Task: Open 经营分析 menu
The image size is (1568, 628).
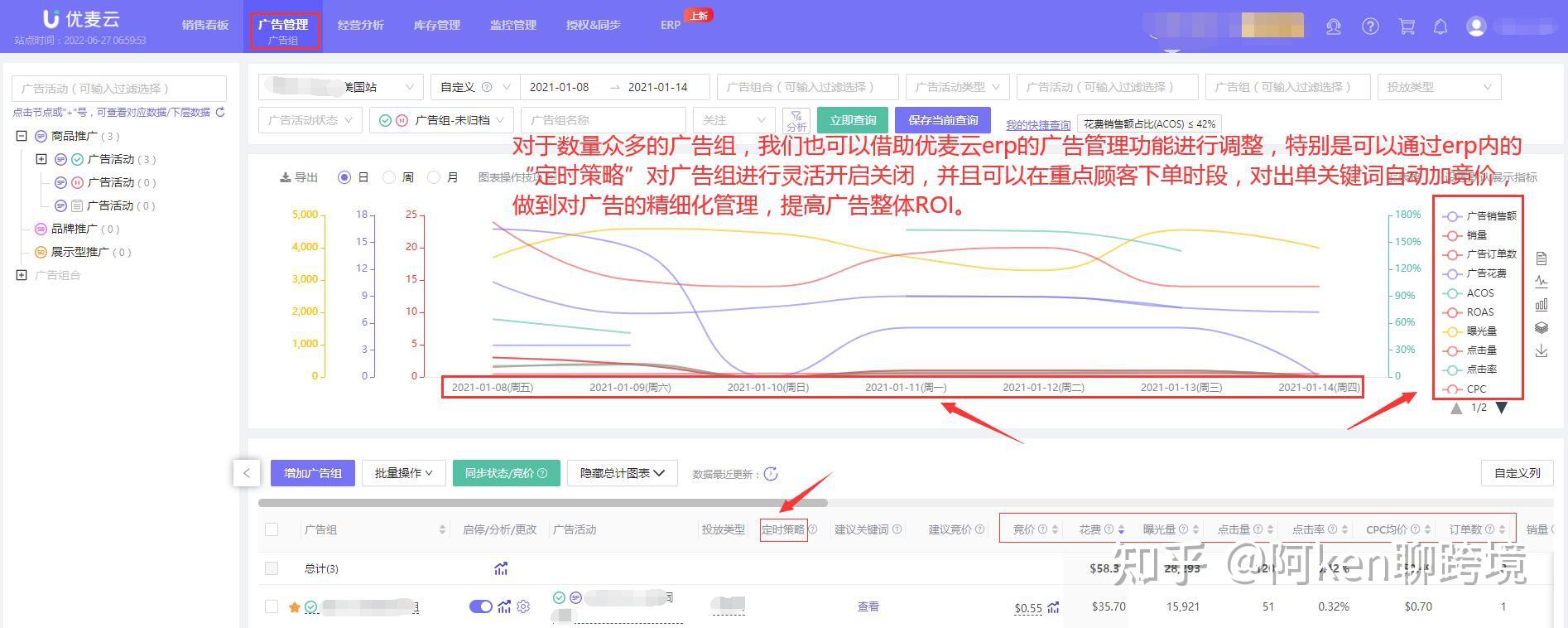Action: click(x=360, y=25)
